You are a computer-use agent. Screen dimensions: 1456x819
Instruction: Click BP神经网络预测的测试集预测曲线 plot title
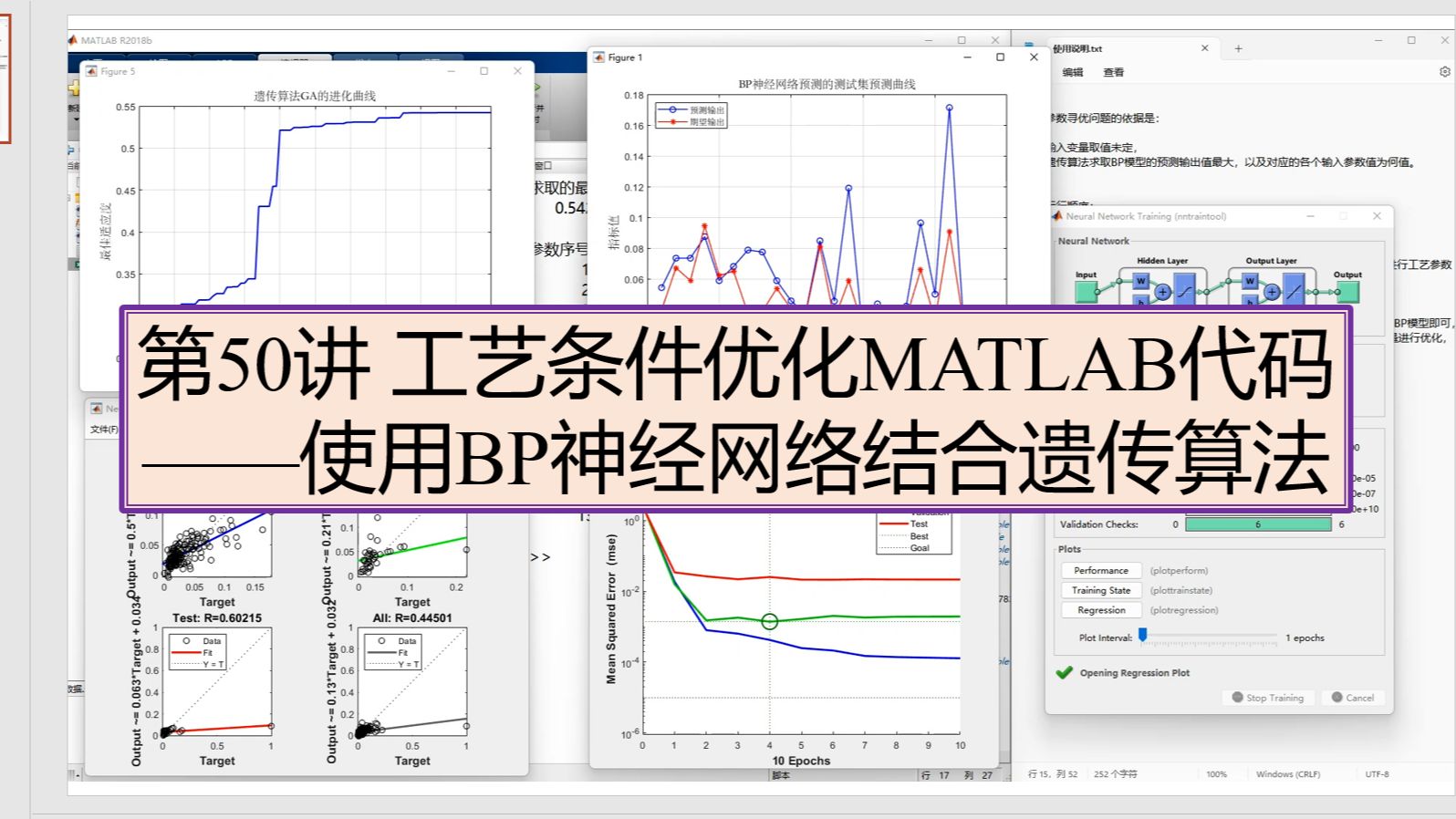826,84
